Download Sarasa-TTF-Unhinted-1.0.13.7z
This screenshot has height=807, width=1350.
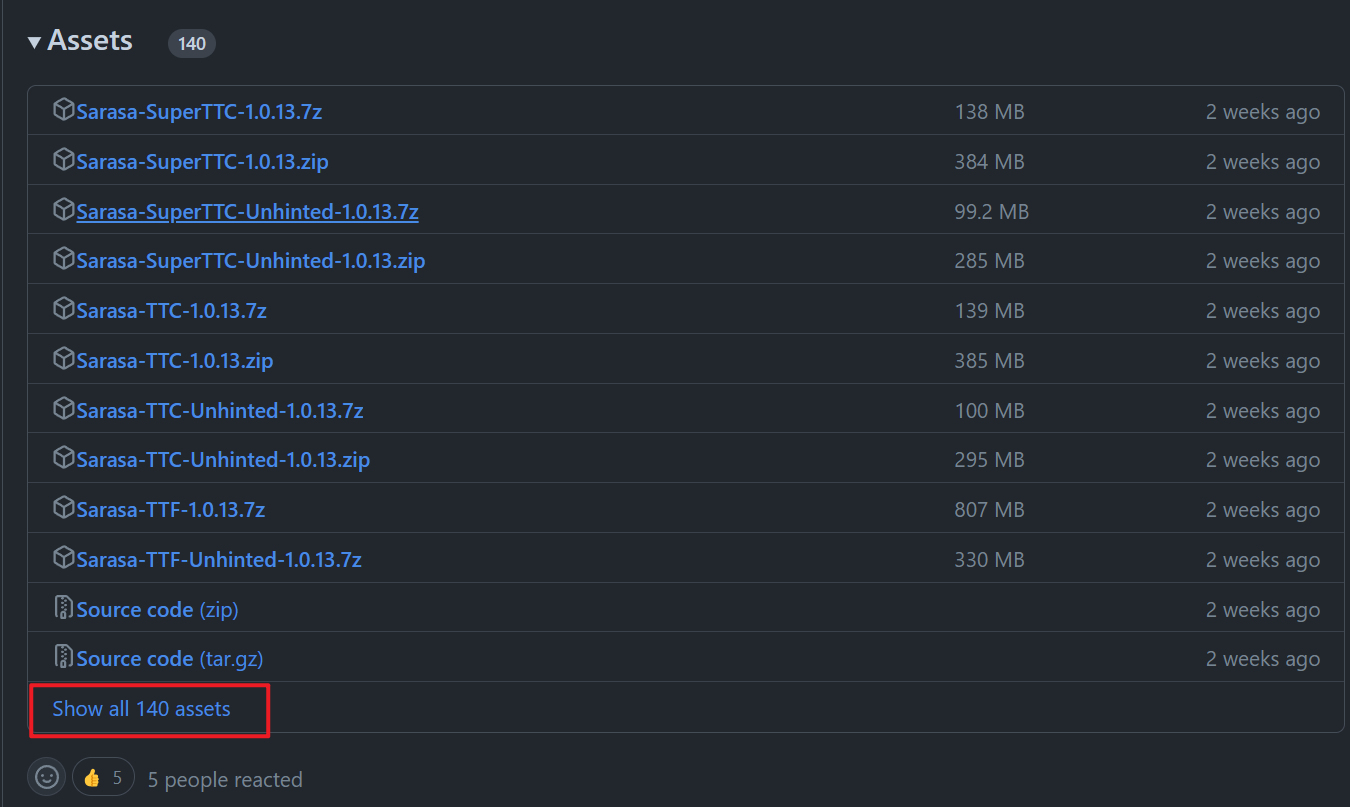point(218,560)
